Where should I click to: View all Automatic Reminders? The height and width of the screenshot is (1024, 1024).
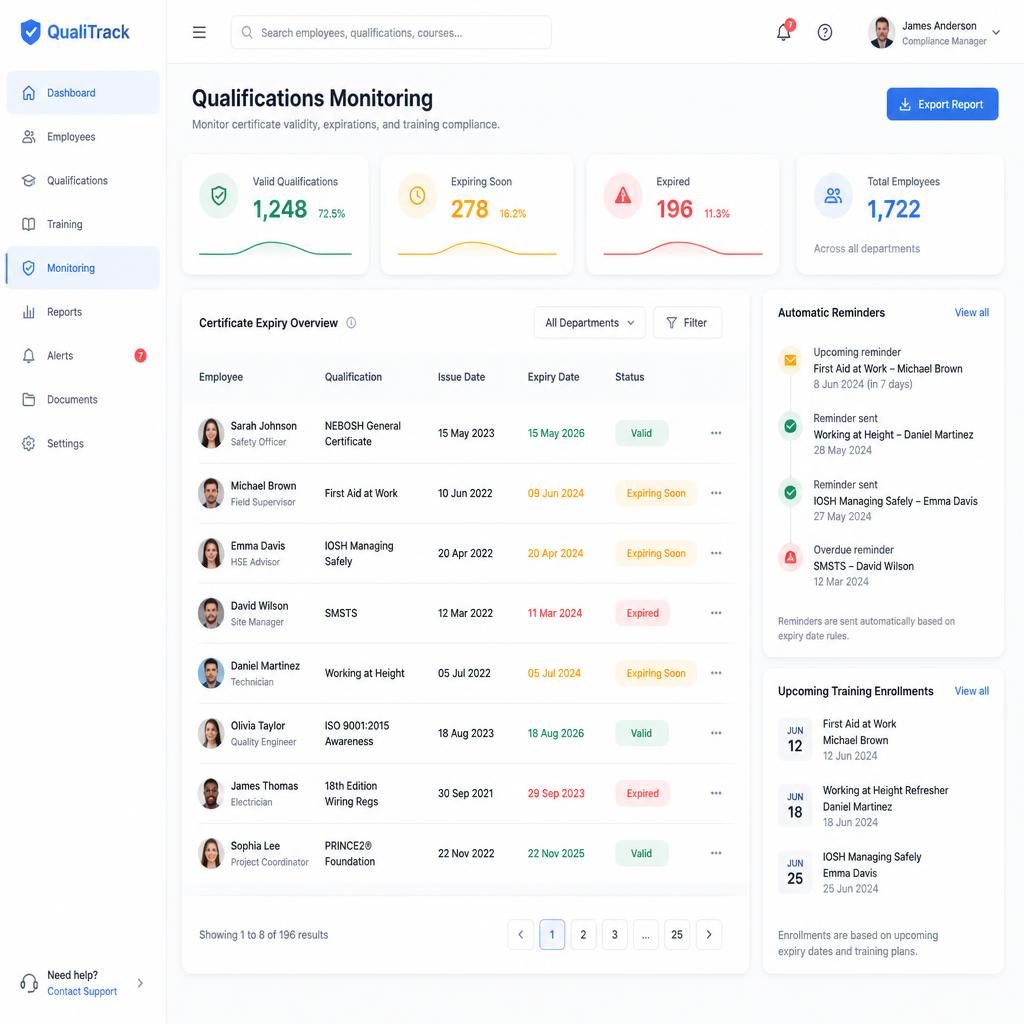coord(972,312)
